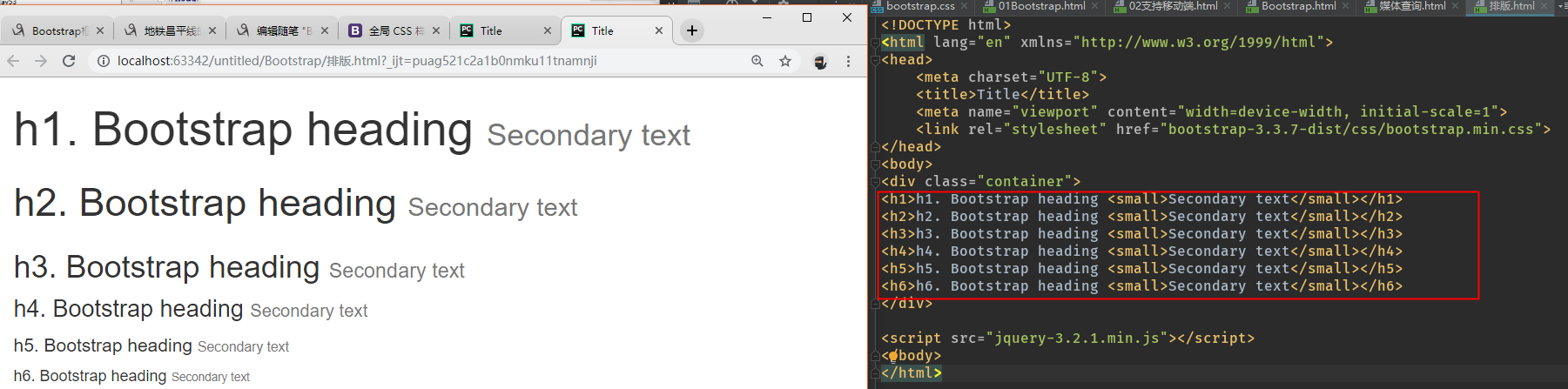The width and height of the screenshot is (1568, 389).
Task: Open 01Bootstrap.html editor tab
Action: tap(1041, 6)
